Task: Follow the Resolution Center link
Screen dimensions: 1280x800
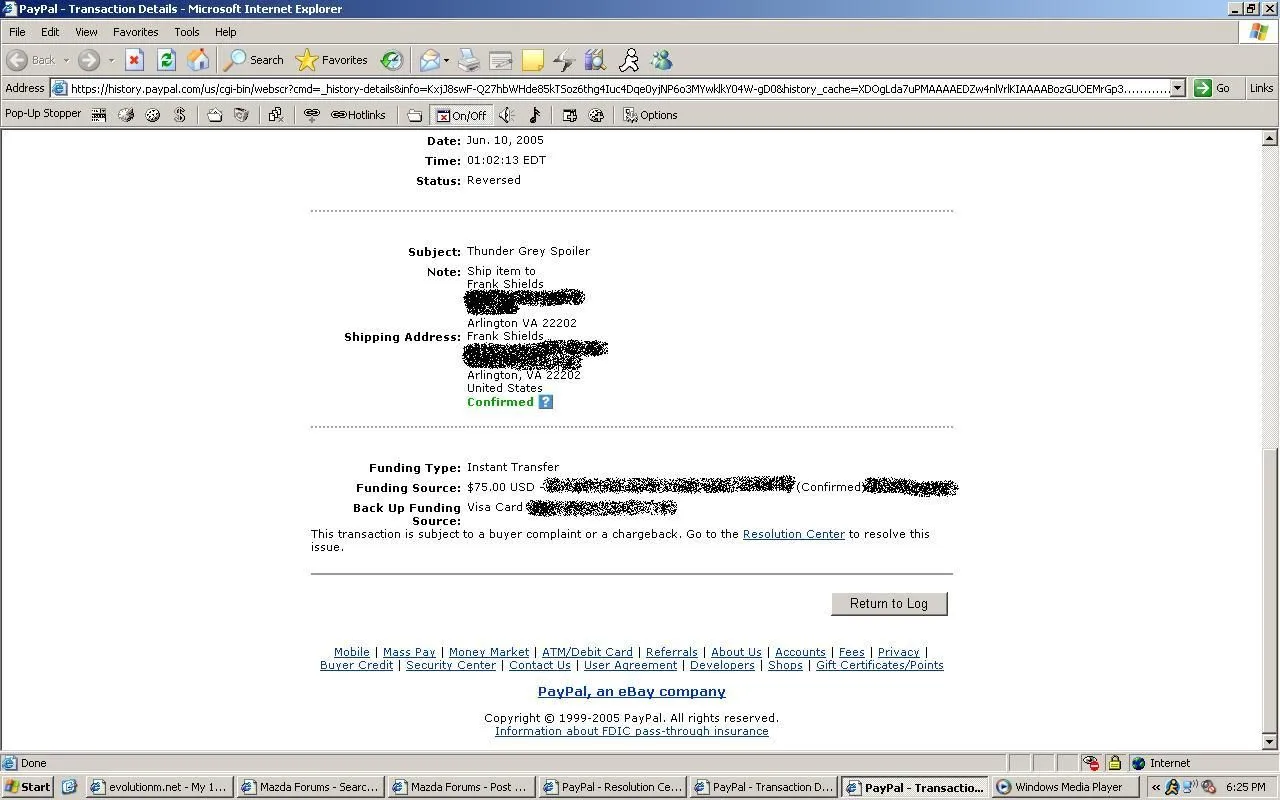Action: [x=793, y=534]
